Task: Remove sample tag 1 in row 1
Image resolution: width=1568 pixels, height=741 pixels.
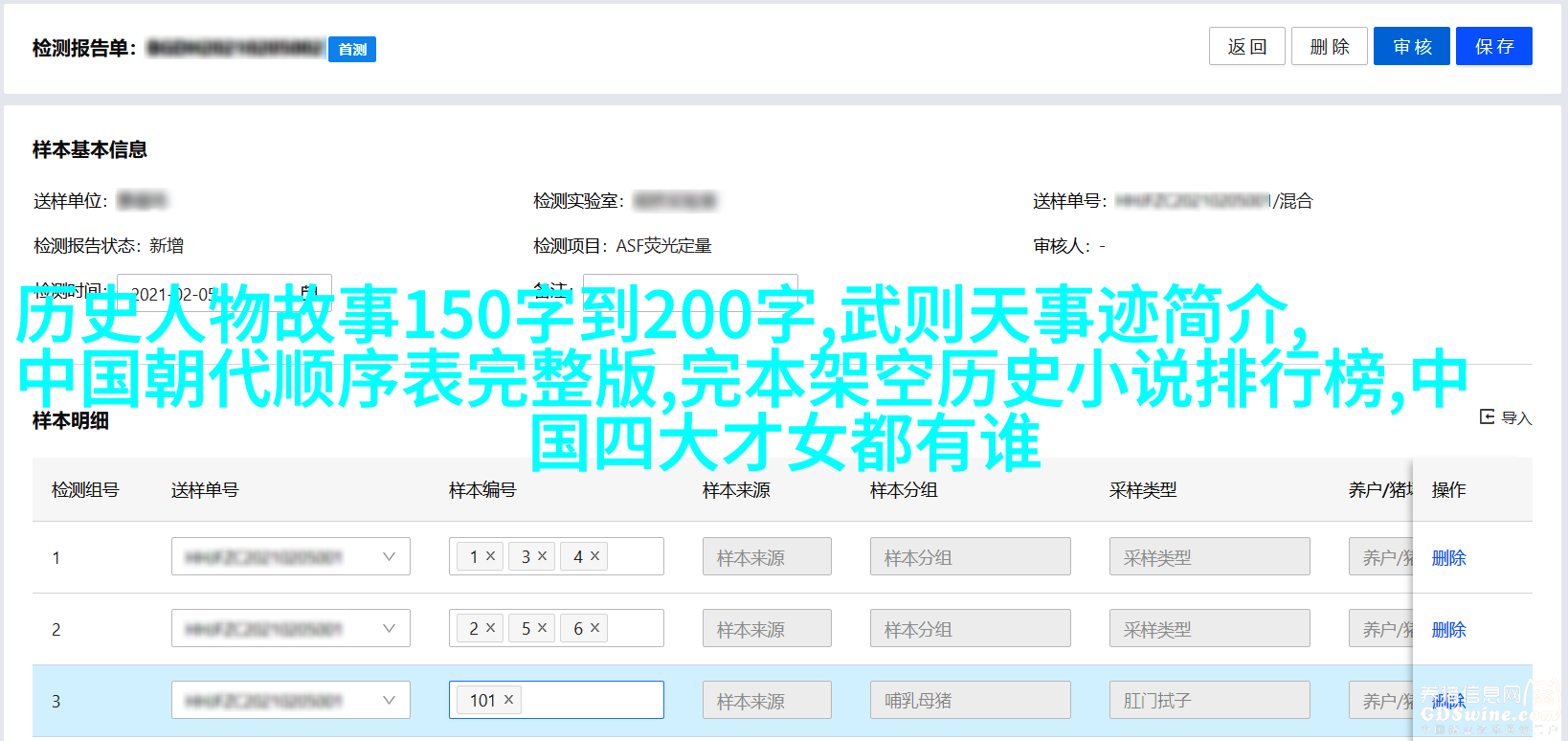Action: point(490,556)
